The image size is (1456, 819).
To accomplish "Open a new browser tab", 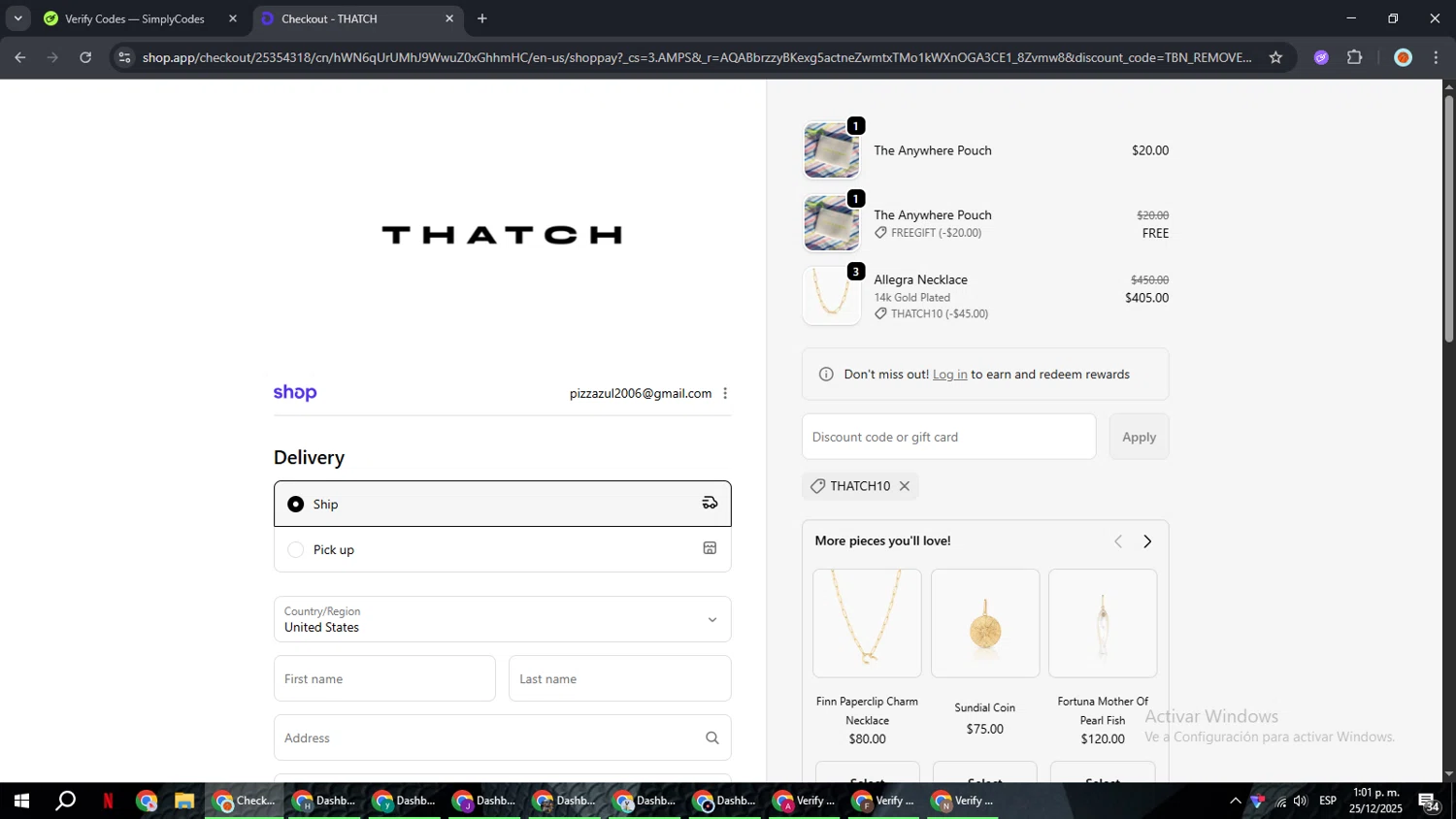I will [481, 18].
